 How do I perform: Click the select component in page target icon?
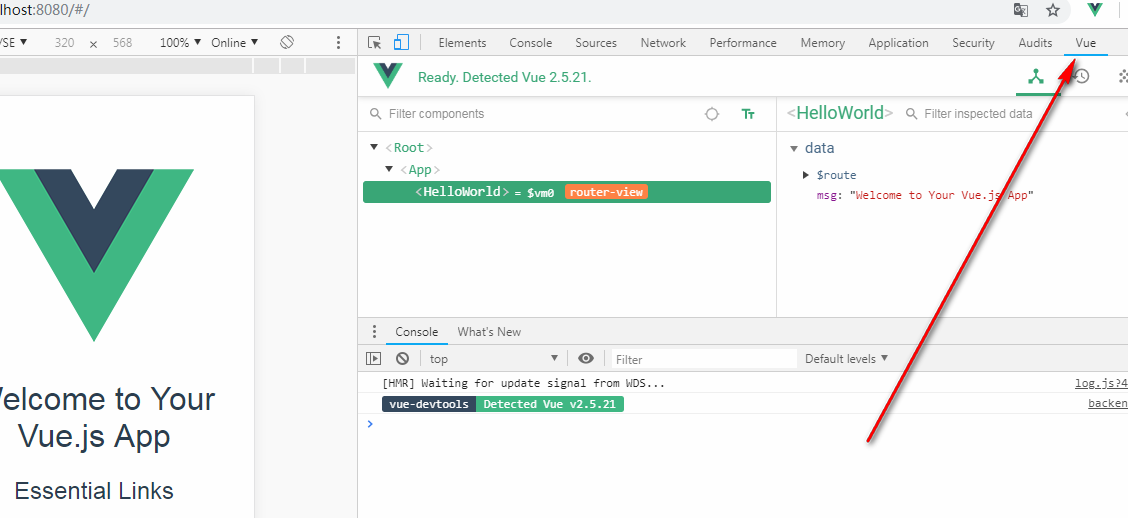point(712,114)
